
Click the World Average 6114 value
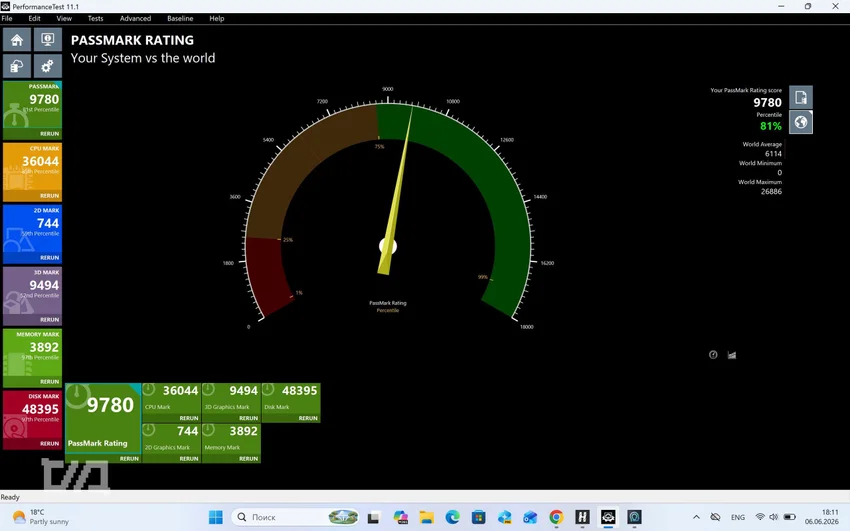tap(773, 154)
